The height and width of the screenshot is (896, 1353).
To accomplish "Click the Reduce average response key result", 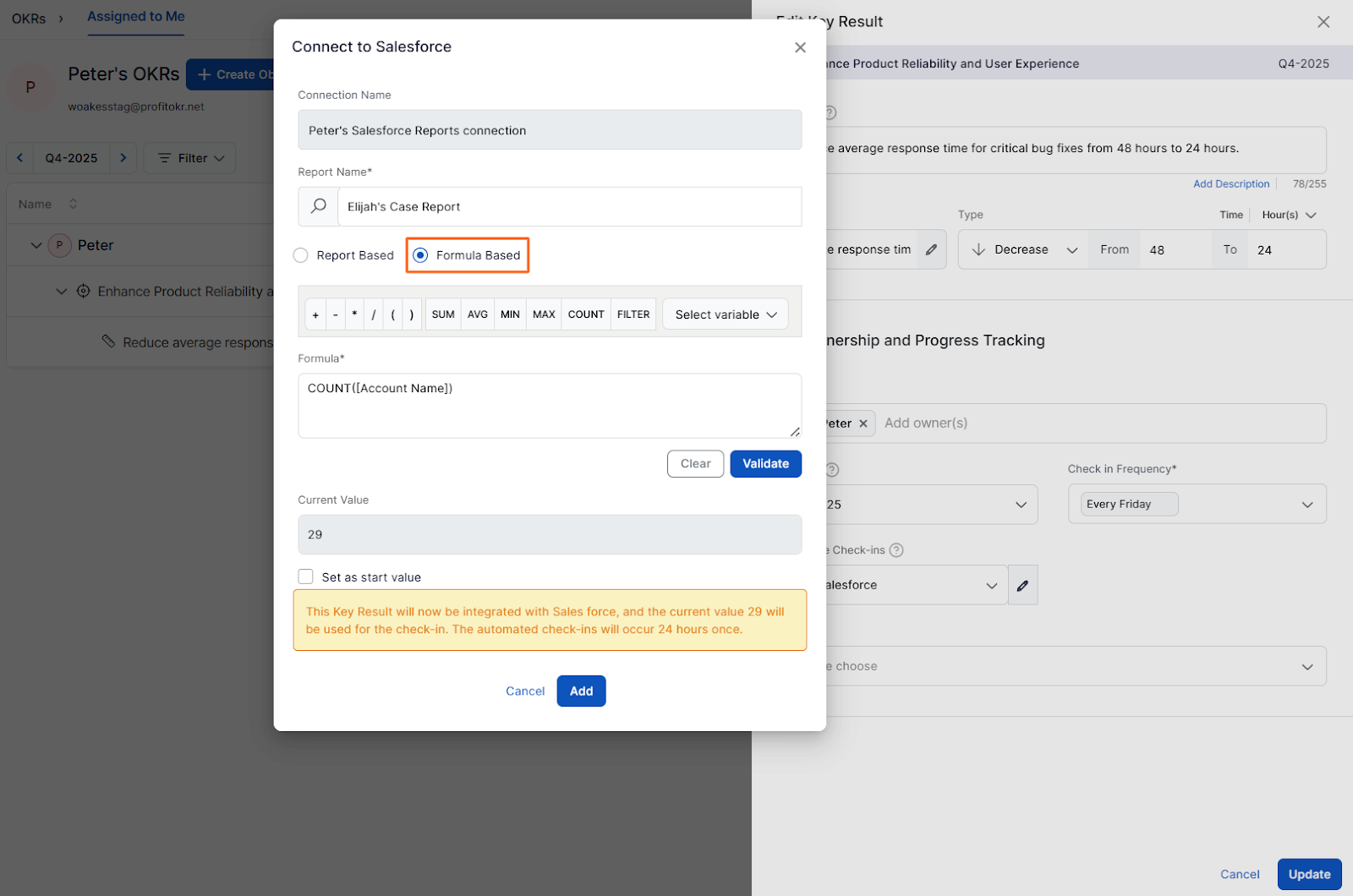I will click(x=198, y=342).
